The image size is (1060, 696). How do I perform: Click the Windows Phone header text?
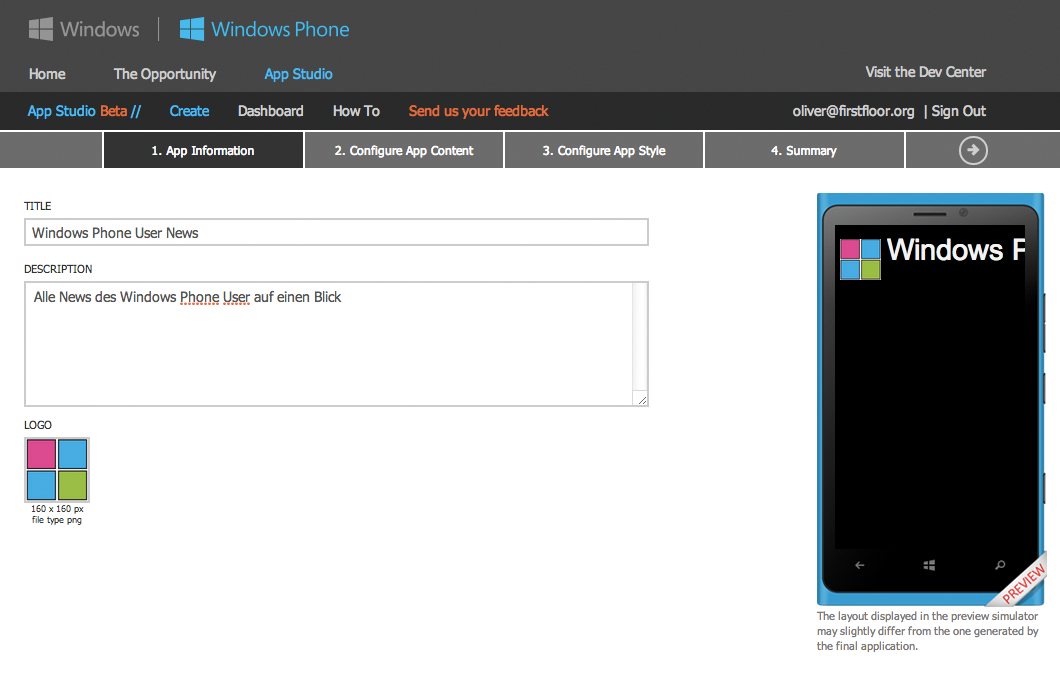[280, 29]
